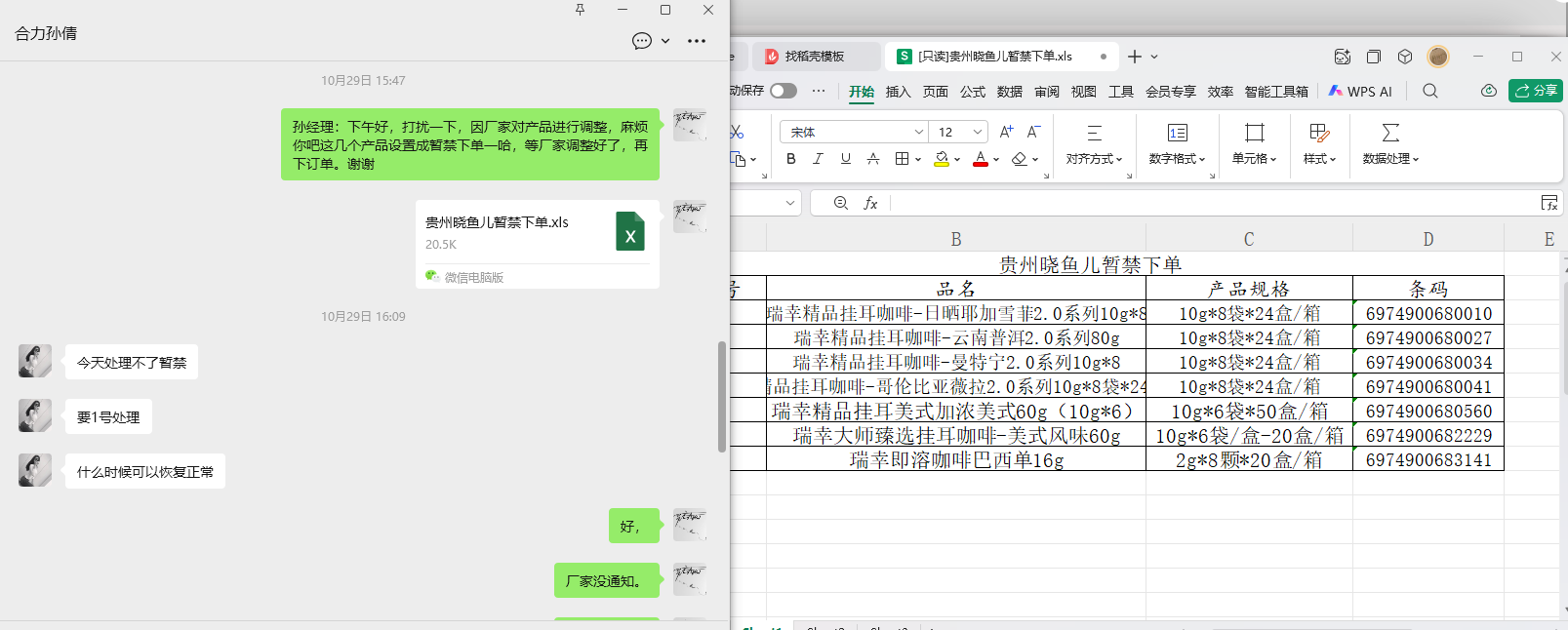The image size is (1568, 630).
Task: Apply underline formatting to cell
Action: 845,159
